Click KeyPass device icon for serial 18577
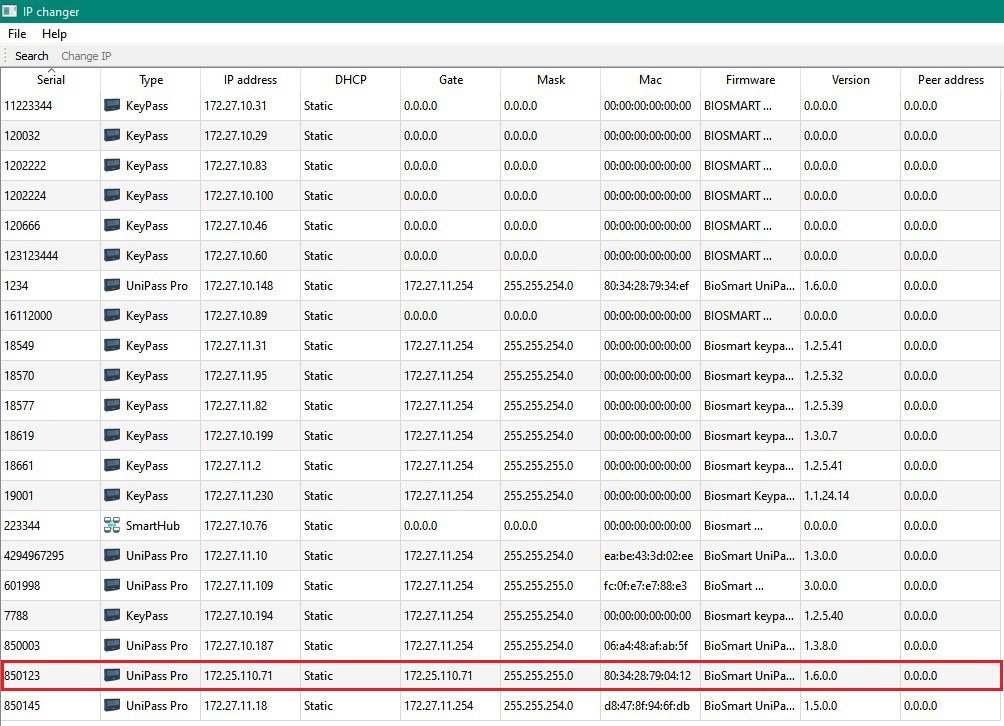This screenshot has height=726, width=1004. [x=112, y=405]
